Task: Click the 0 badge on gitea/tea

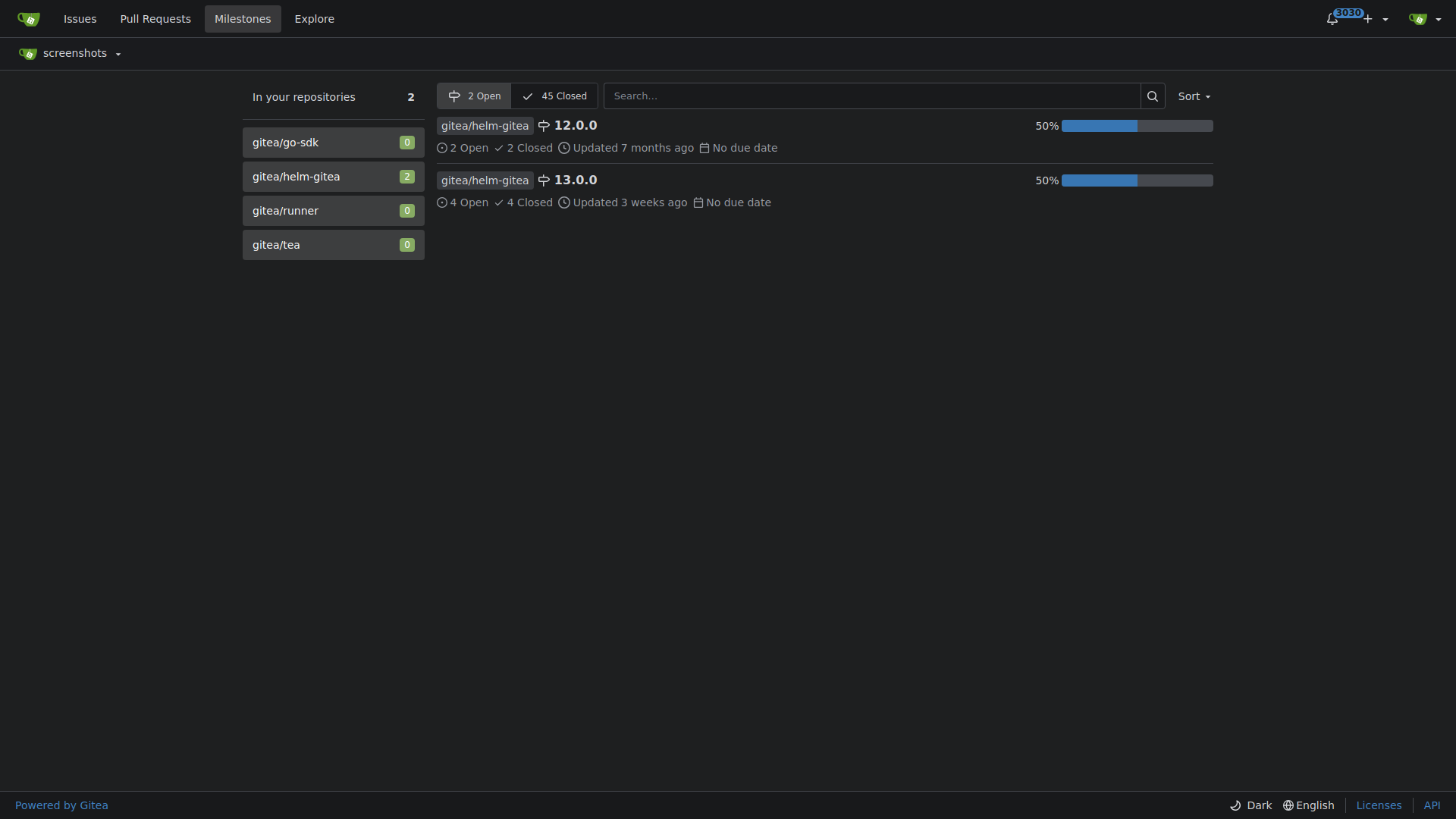Action: [407, 245]
